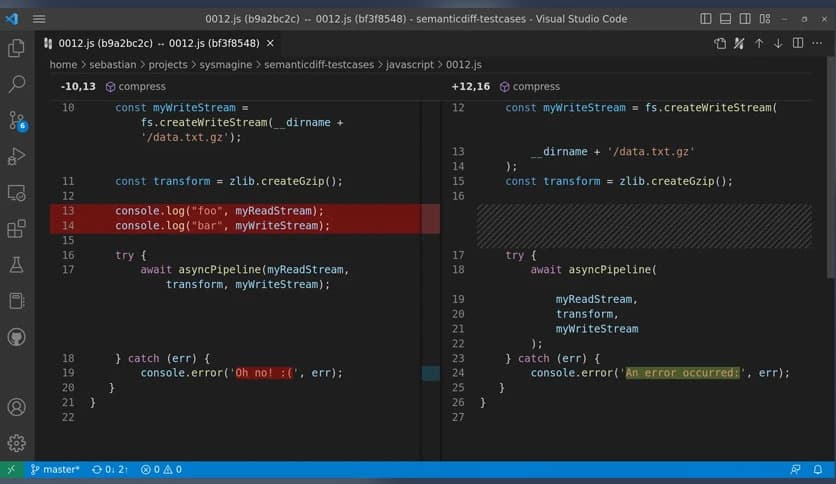Open the Testing flask icon view

coord(16,265)
